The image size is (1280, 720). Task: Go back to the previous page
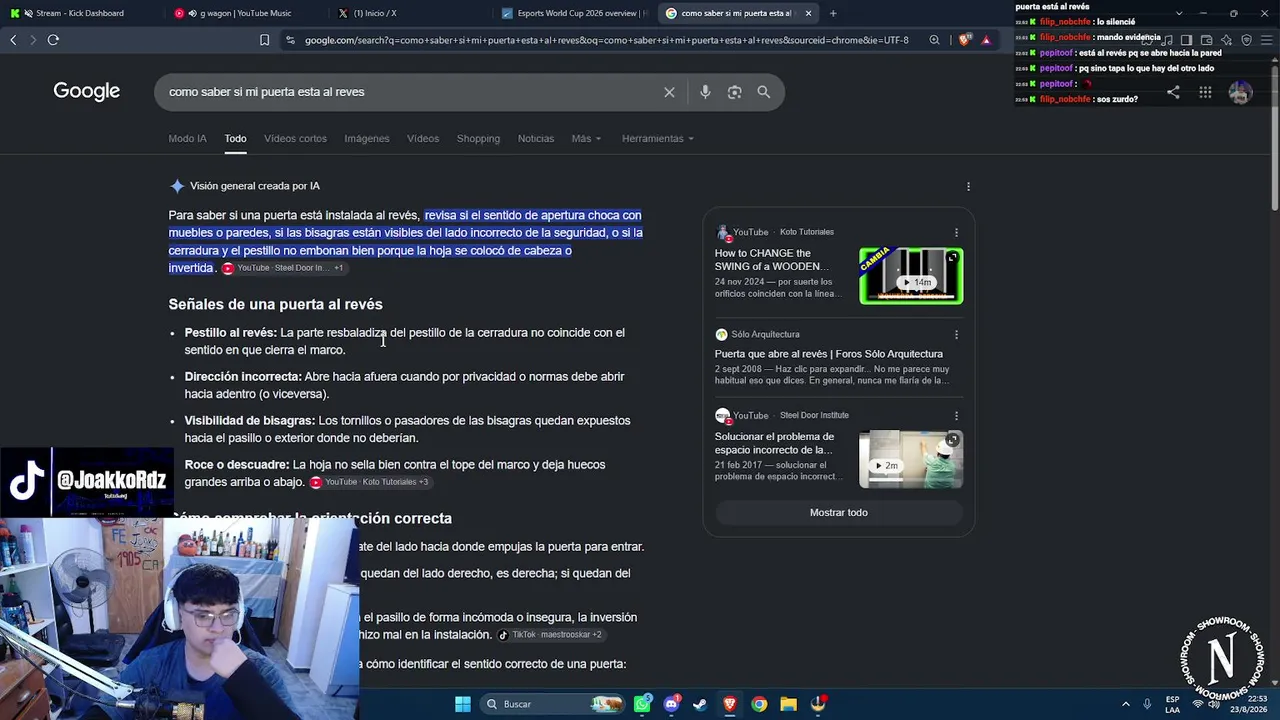click(x=13, y=40)
